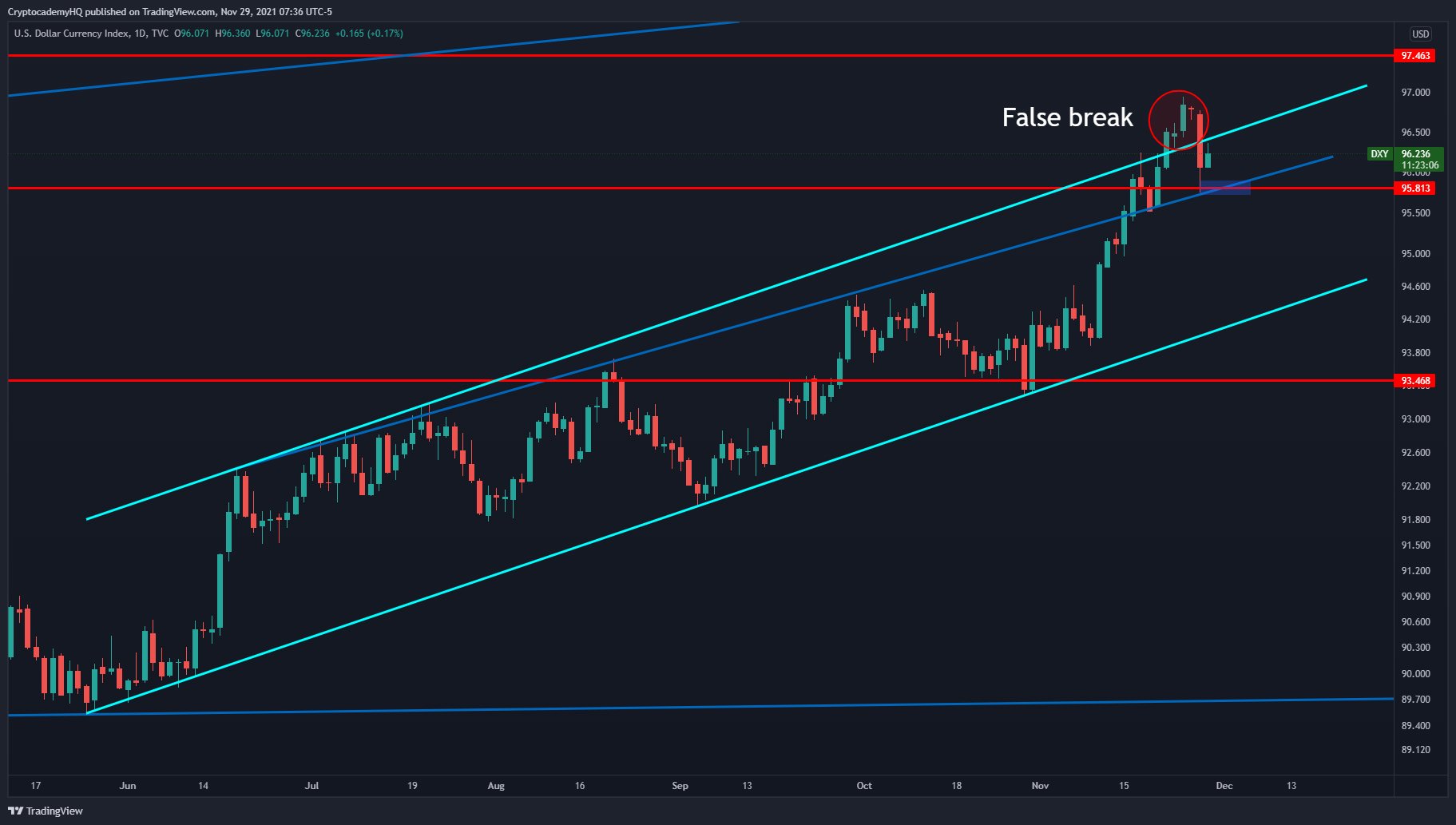This screenshot has height=825, width=1456.
Task: Click the 89.120 price axis label
Action: pos(1415,750)
